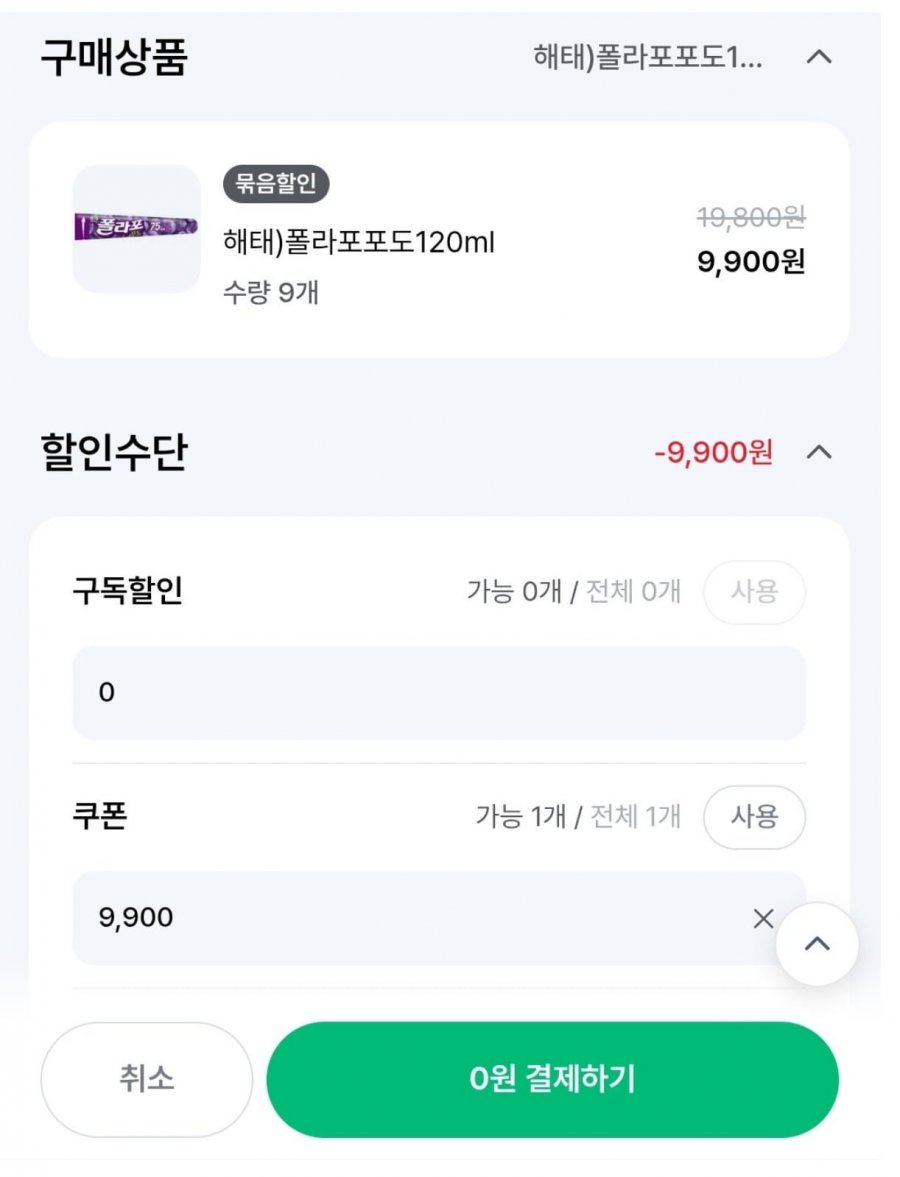900x1177 pixels.
Task: Focus the 구독할인 amount field showing 0
Action: (439, 693)
